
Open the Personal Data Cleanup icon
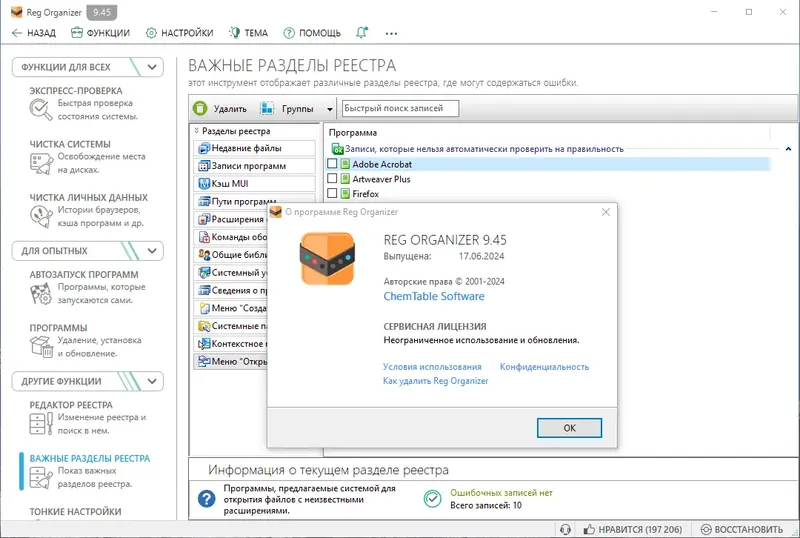click(40, 217)
